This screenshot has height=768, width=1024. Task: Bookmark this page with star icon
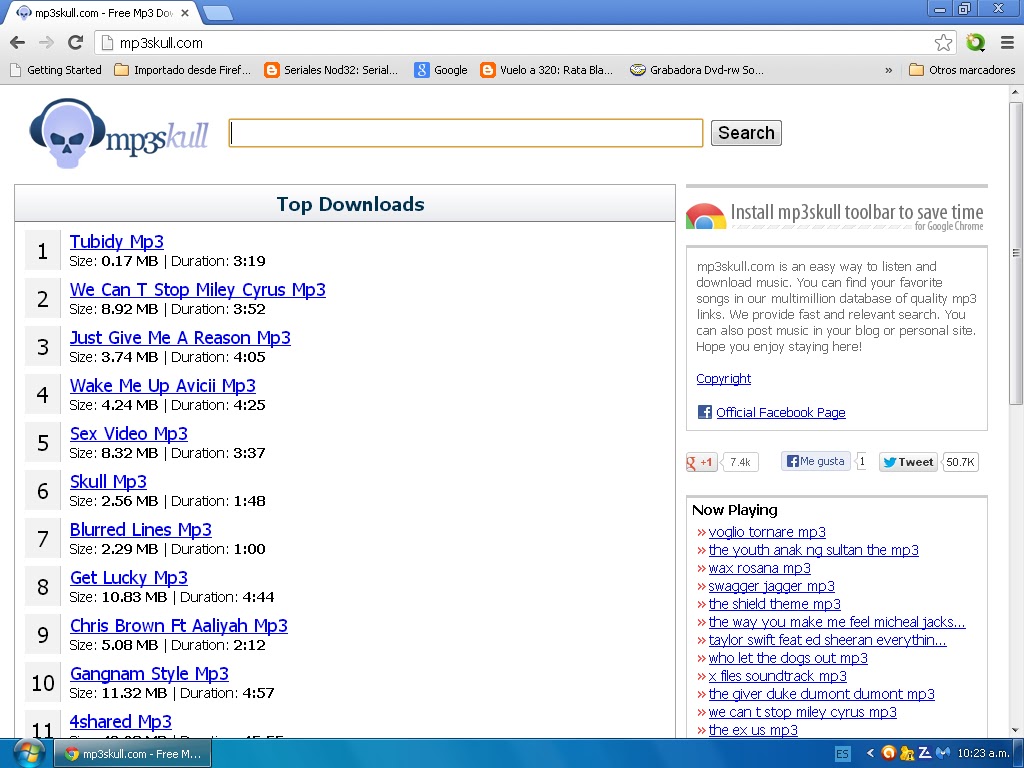[943, 43]
